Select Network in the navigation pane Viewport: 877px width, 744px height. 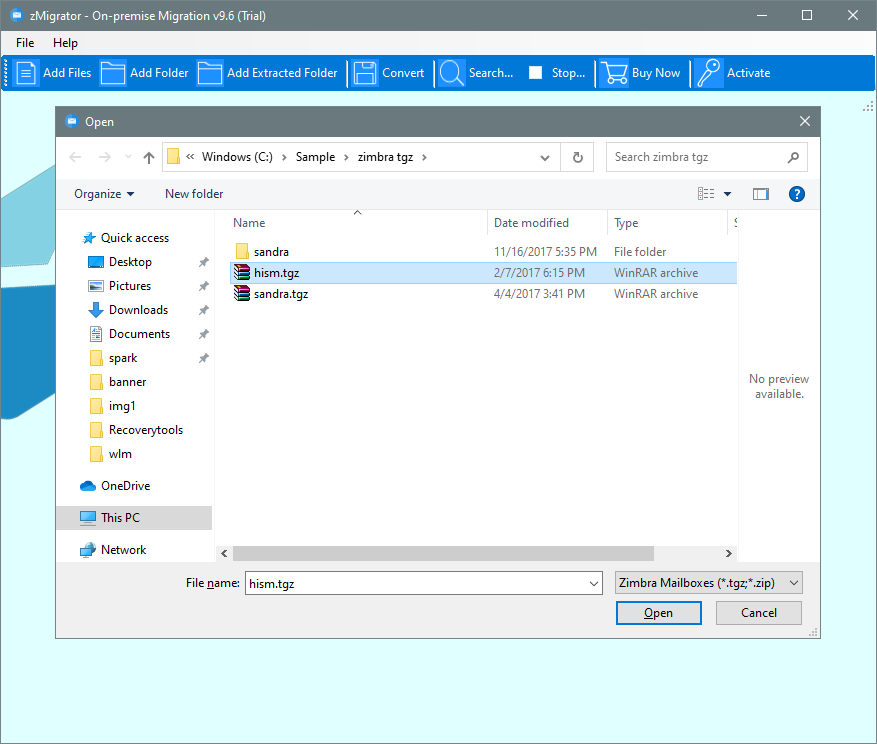pyautogui.click(x=123, y=550)
